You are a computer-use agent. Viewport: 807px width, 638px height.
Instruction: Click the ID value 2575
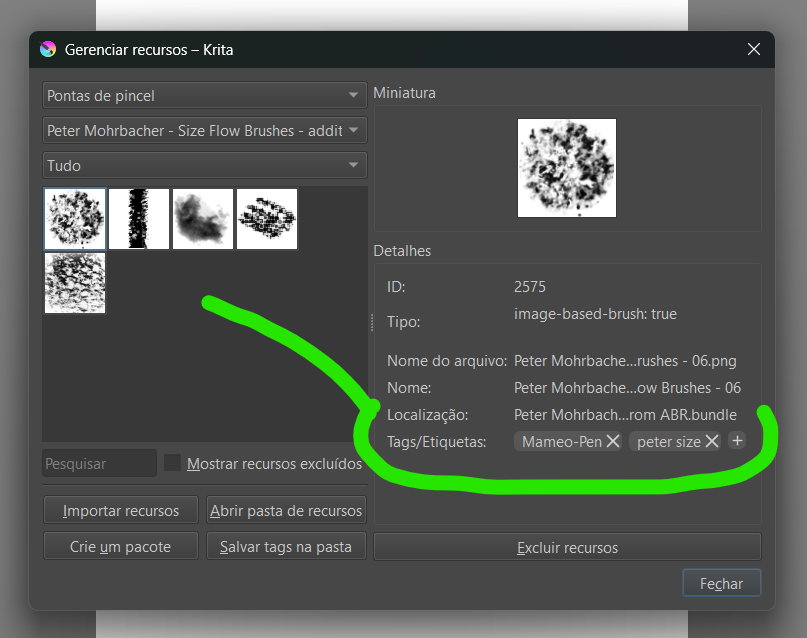point(530,287)
